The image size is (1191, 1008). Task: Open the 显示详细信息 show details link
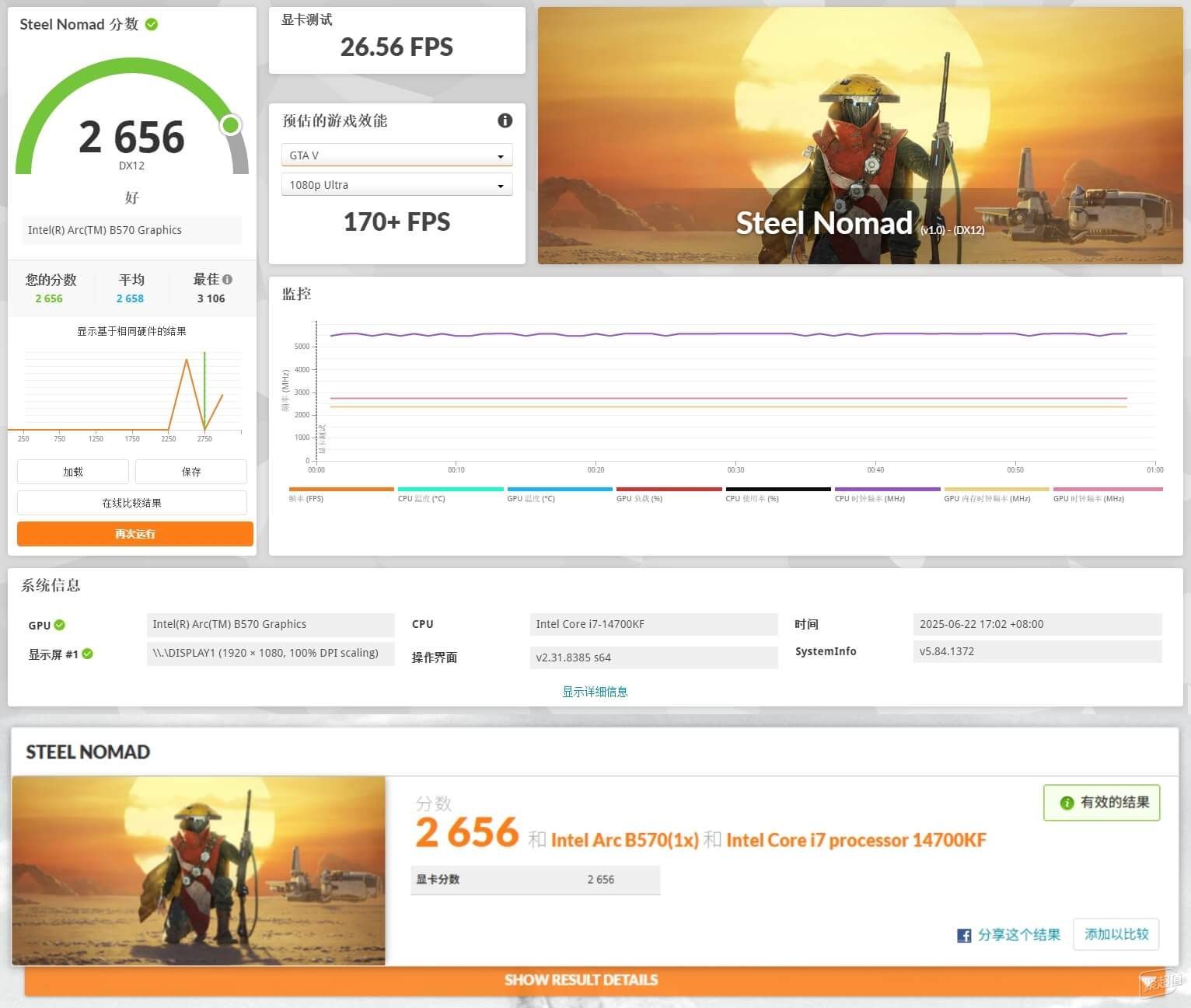click(x=595, y=692)
